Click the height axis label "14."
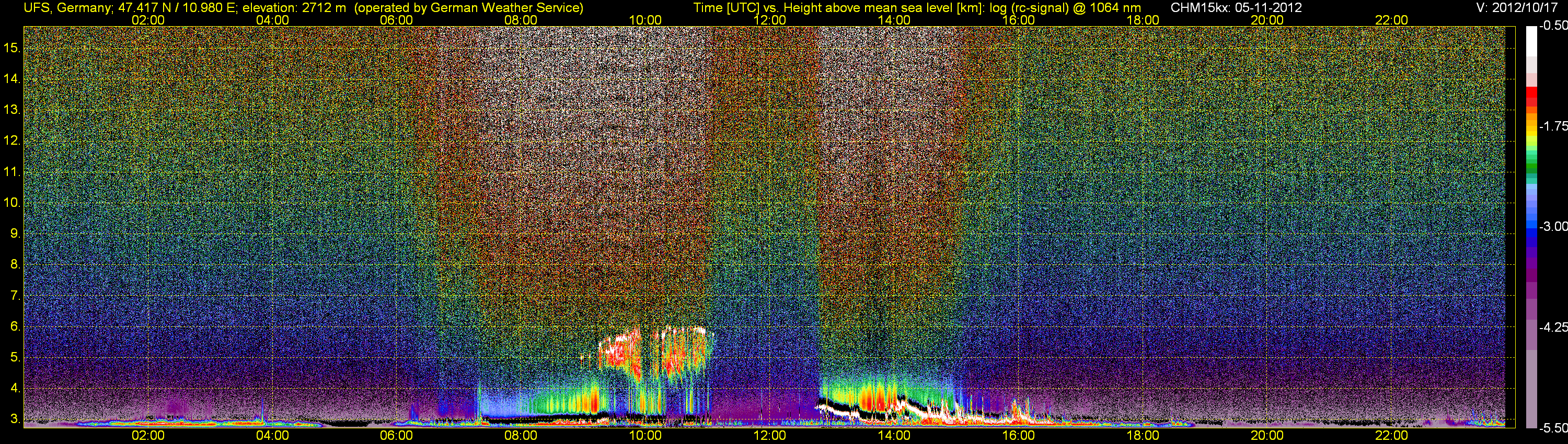This screenshot has width=1568, height=444. [12, 79]
